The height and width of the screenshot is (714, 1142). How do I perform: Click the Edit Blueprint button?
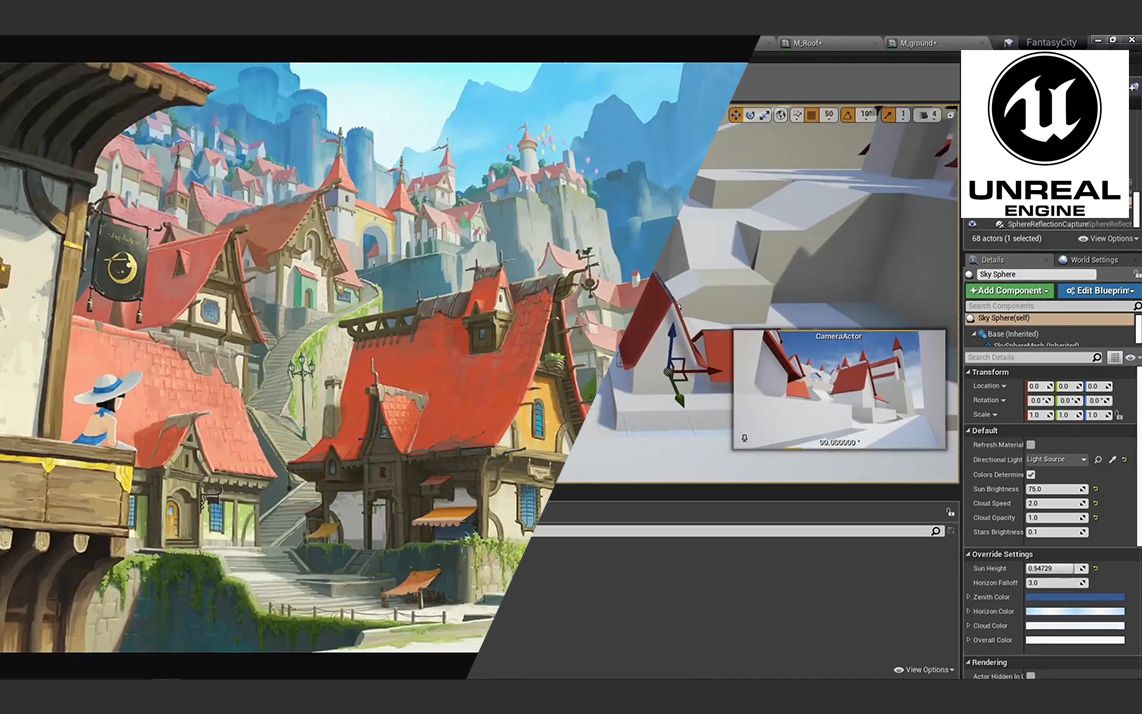click(x=1098, y=290)
